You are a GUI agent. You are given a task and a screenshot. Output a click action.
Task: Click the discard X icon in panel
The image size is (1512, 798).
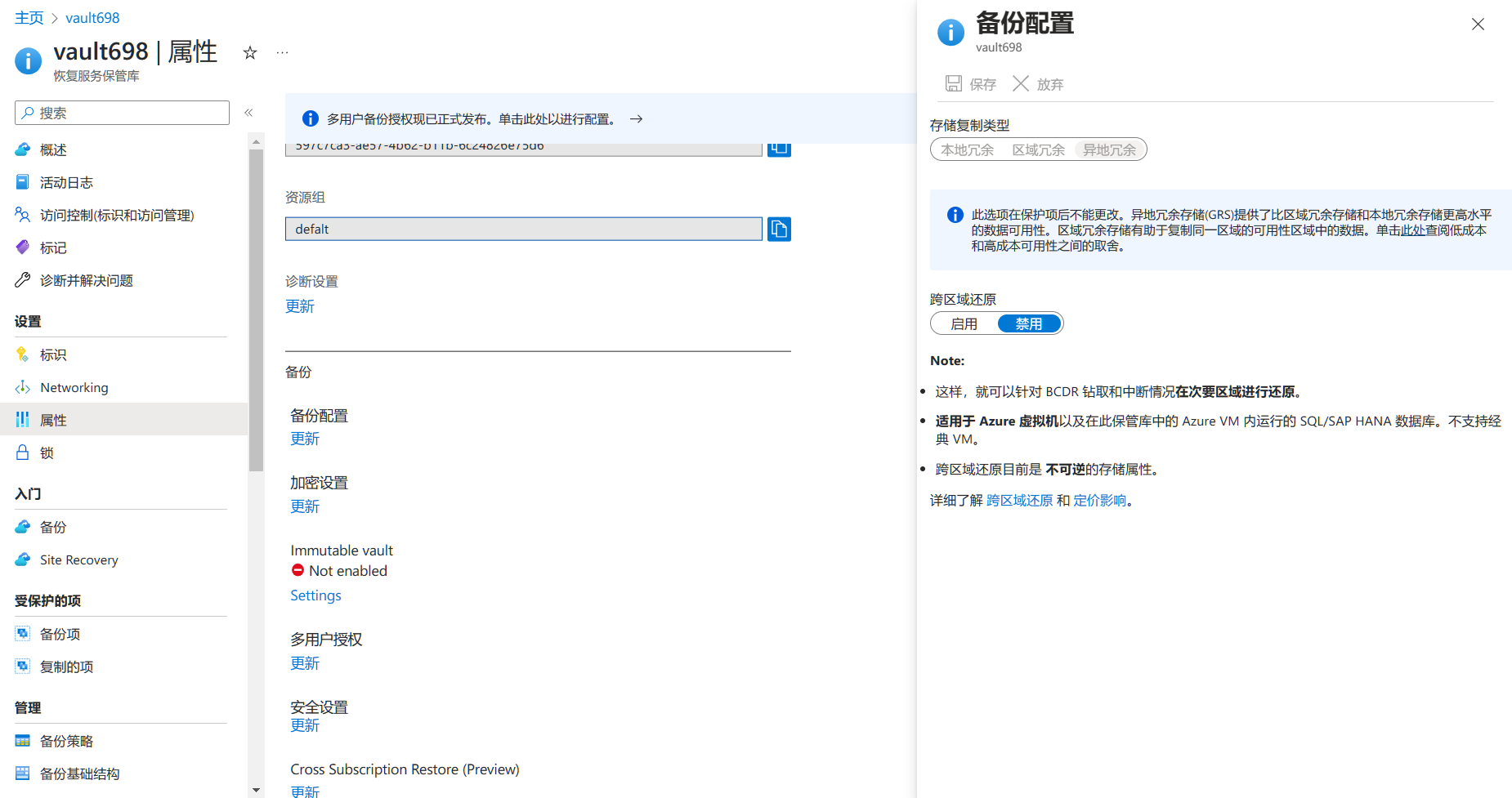click(x=1021, y=83)
